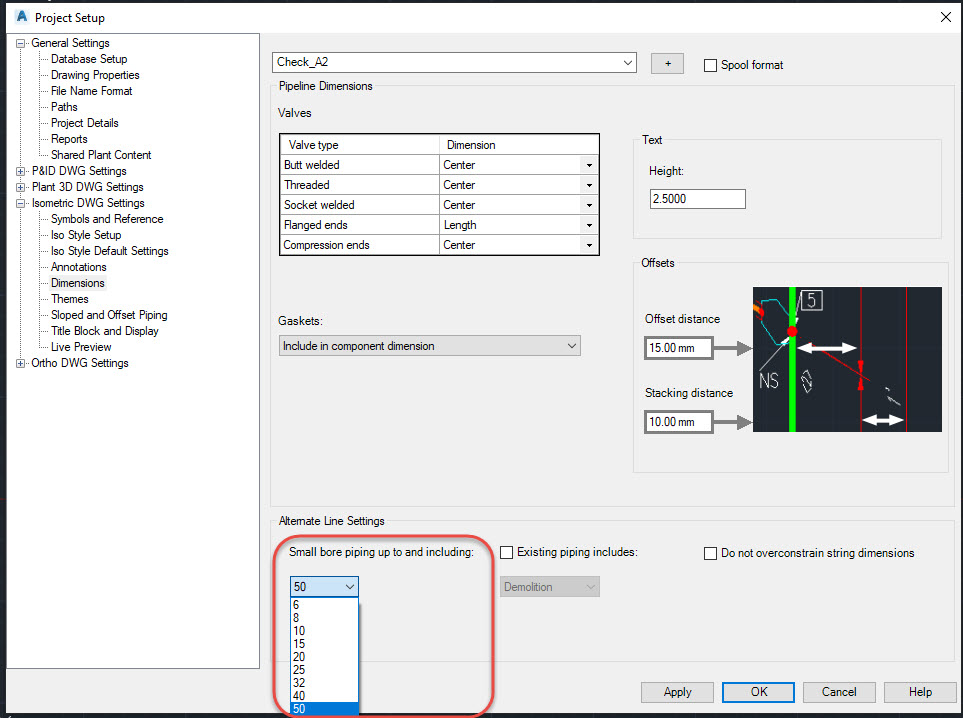
Task: Enable Existing piping includes checkbox
Action: point(507,553)
